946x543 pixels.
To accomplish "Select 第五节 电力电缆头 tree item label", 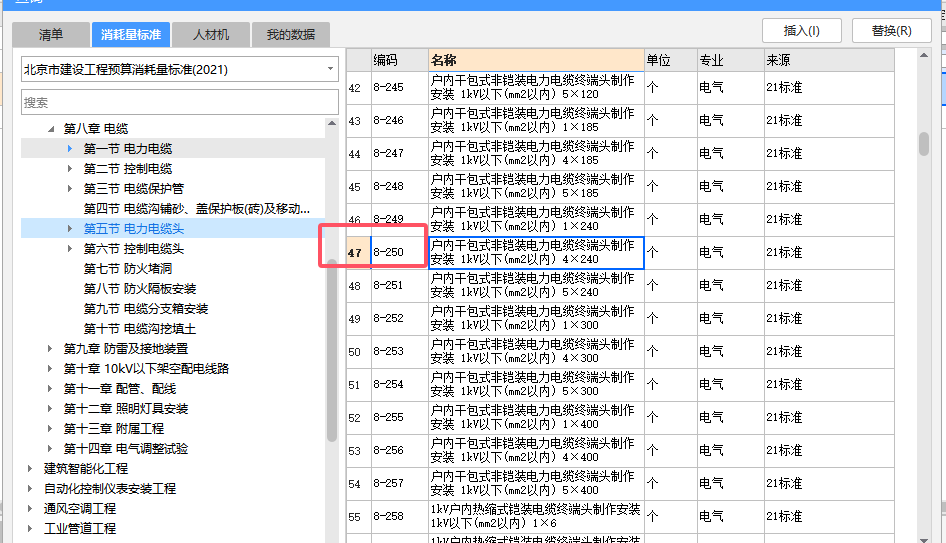I will tap(134, 229).
